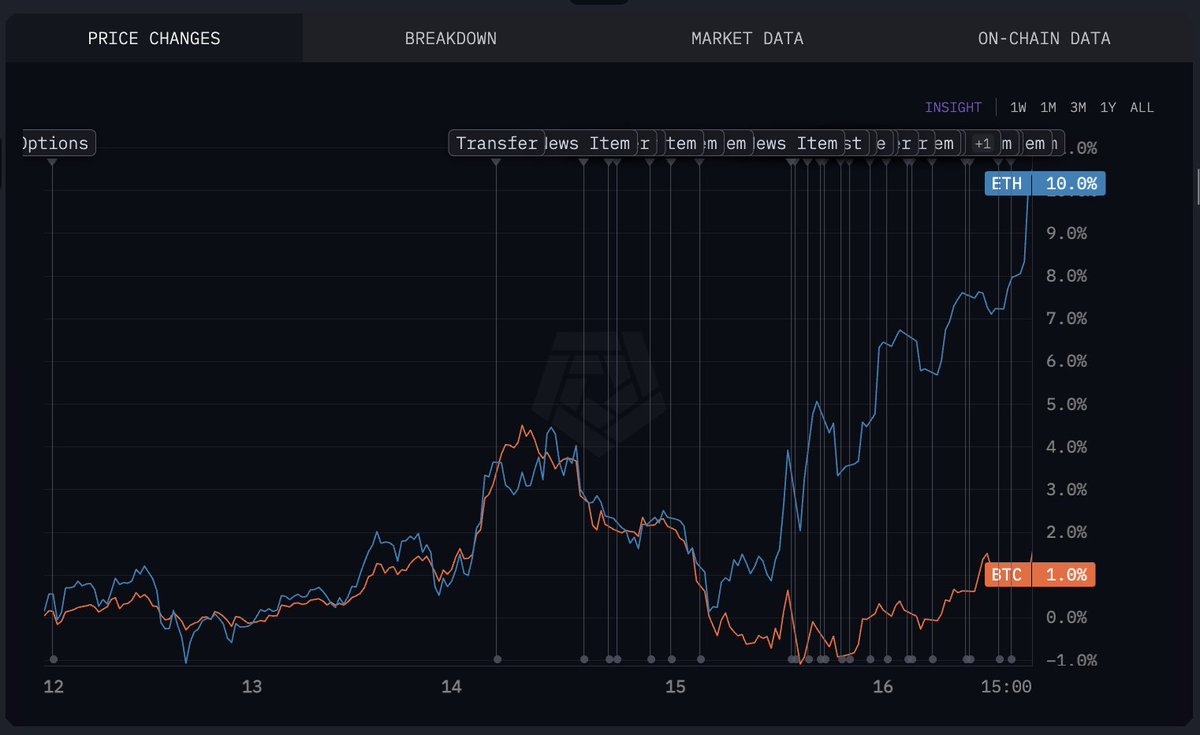This screenshot has height=735, width=1200.
Task: Click the Options marker dot on axis
Action: point(53,659)
